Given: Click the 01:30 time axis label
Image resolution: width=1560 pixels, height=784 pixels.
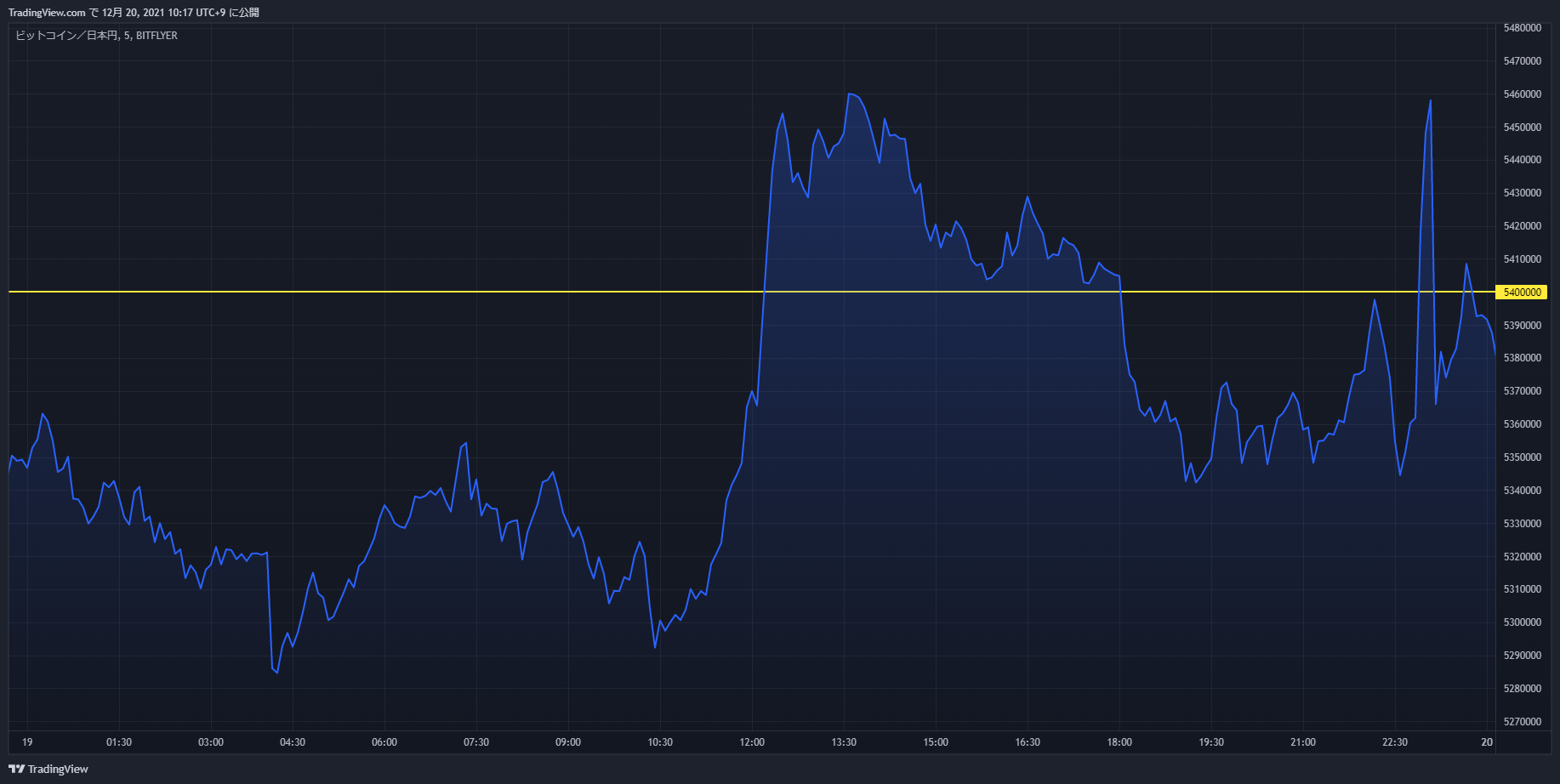Looking at the screenshot, I should (119, 742).
